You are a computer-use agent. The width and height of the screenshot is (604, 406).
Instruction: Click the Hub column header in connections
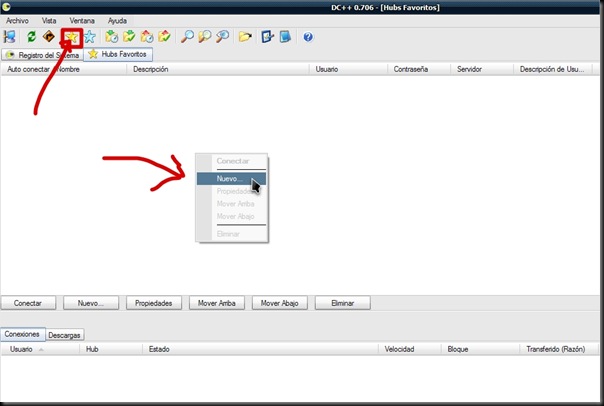(x=111, y=349)
